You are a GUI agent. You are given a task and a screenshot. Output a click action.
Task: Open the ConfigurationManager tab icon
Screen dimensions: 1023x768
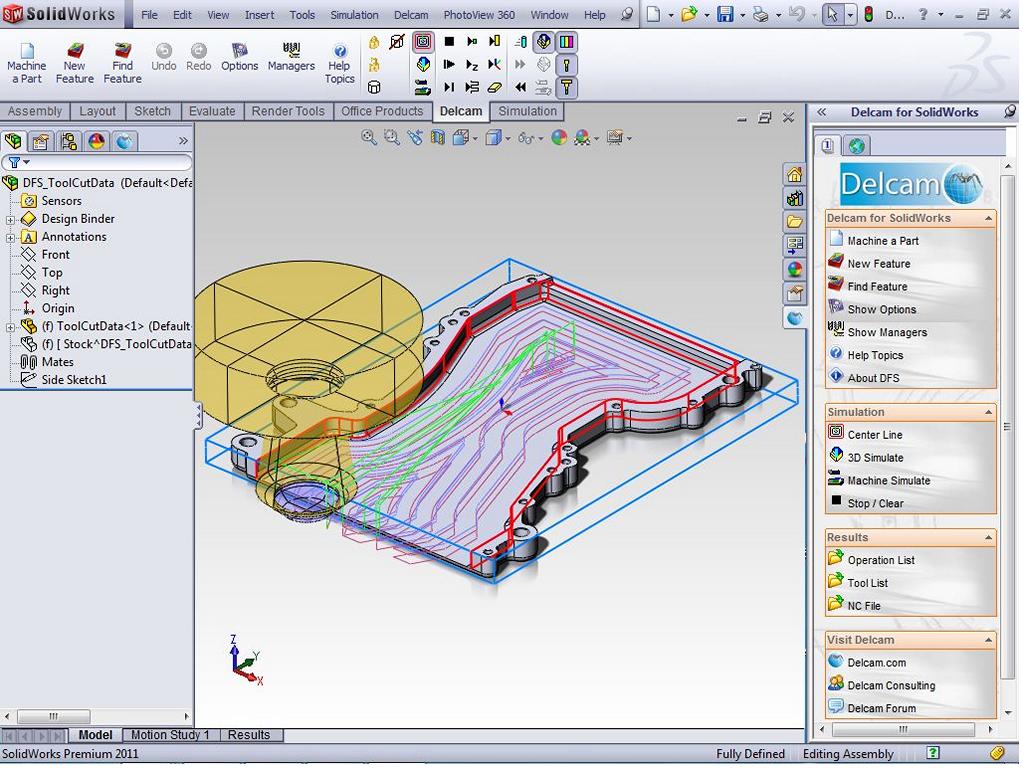(x=69, y=141)
